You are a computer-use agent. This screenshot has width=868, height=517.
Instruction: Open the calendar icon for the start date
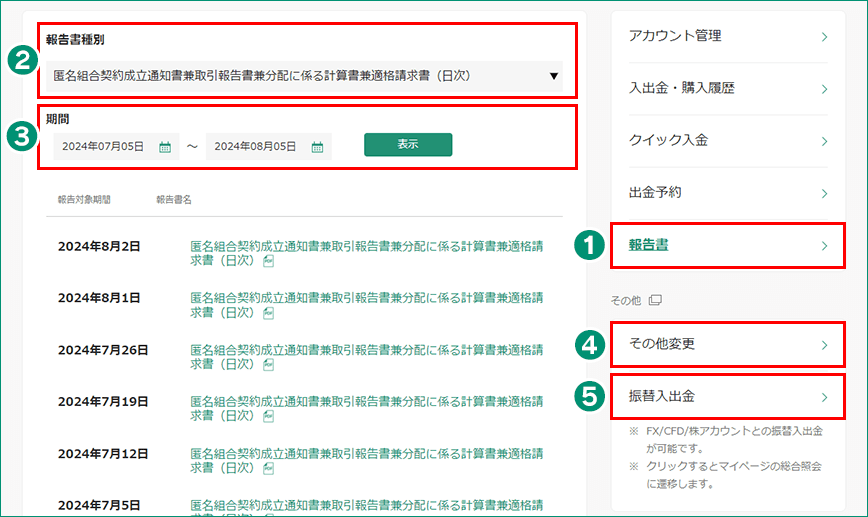(165, 147)
